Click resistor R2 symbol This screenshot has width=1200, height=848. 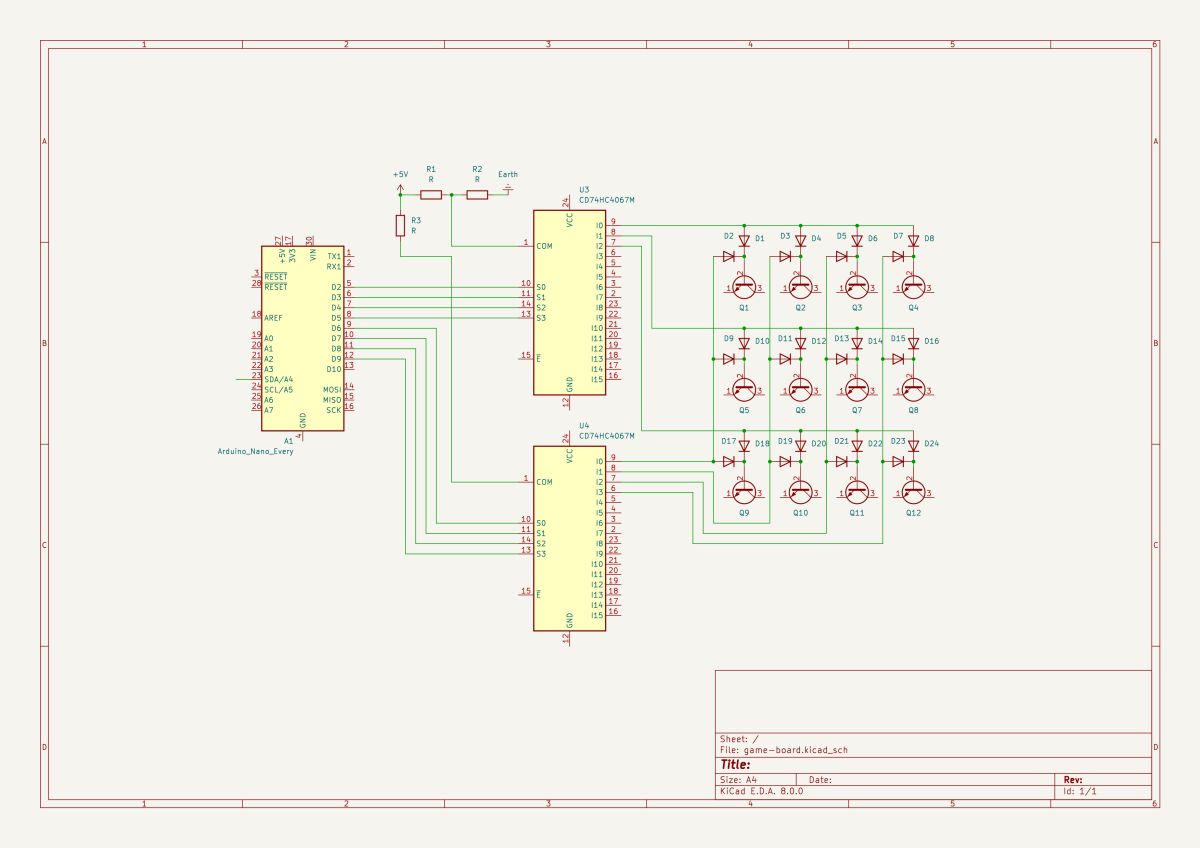pos(477,194)
